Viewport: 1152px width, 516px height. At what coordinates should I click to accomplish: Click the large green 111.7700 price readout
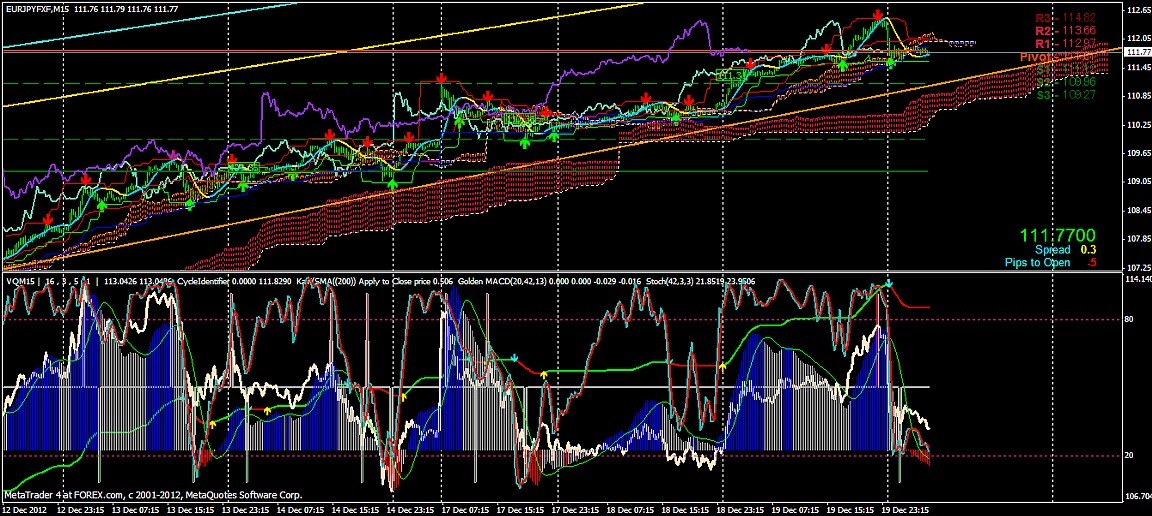click(1057, 236)
